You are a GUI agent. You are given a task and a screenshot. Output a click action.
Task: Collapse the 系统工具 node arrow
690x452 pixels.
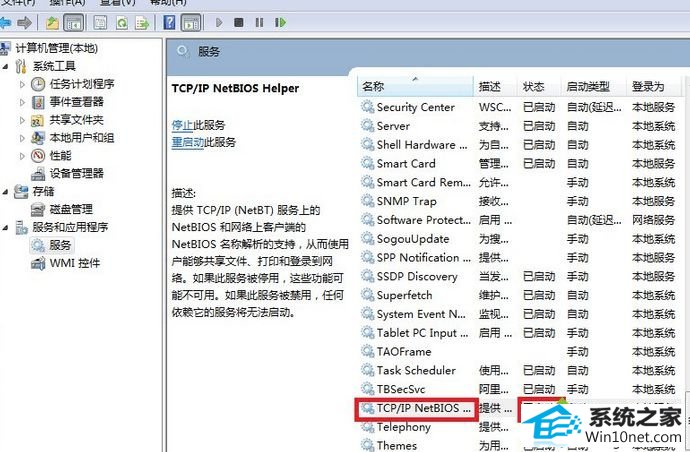coord(6,66)
